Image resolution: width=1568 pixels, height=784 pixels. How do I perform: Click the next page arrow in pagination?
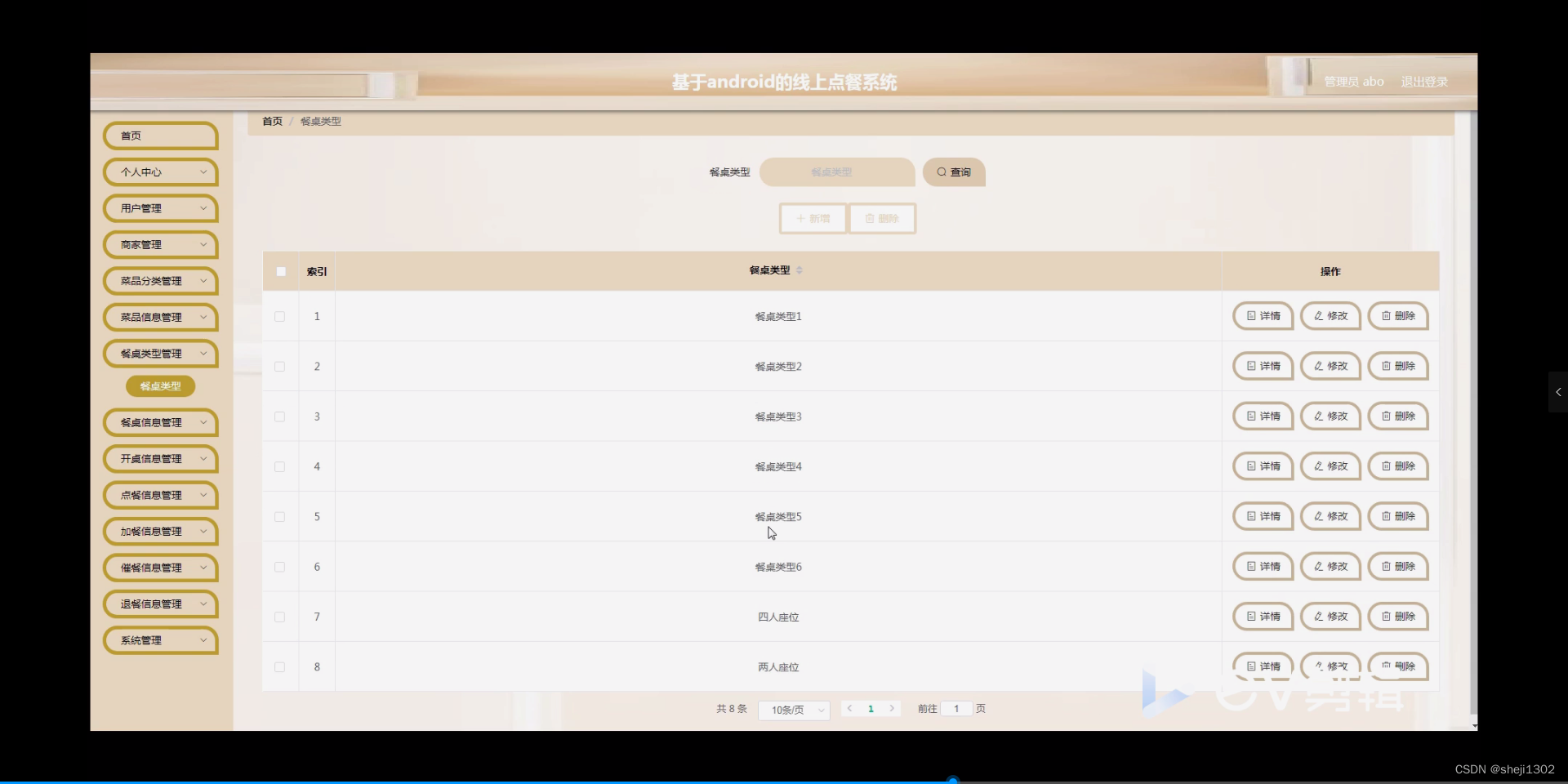coord(892,709)
